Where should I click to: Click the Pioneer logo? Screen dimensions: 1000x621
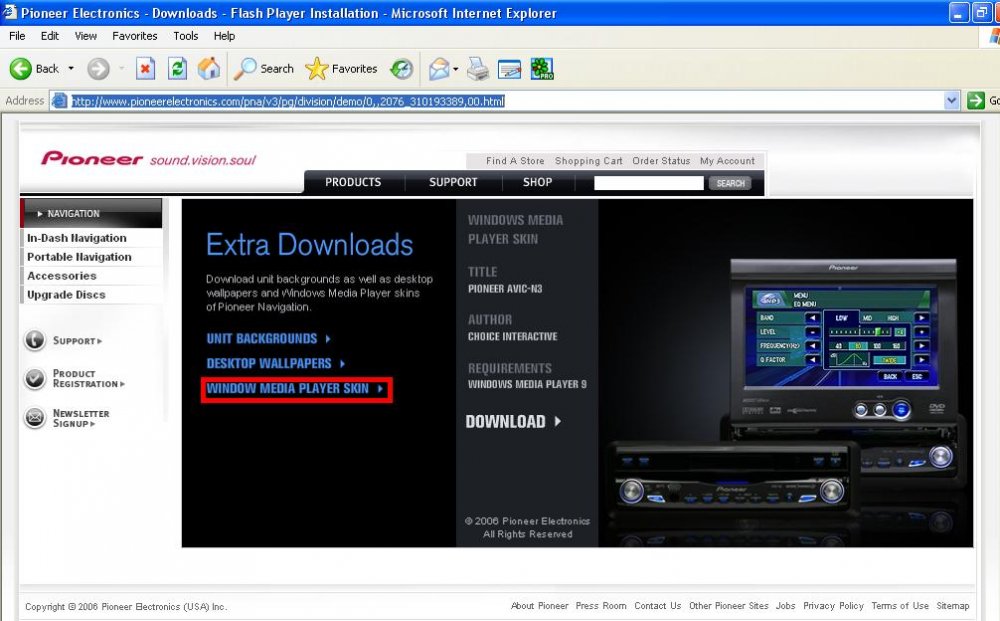[92, 158]
